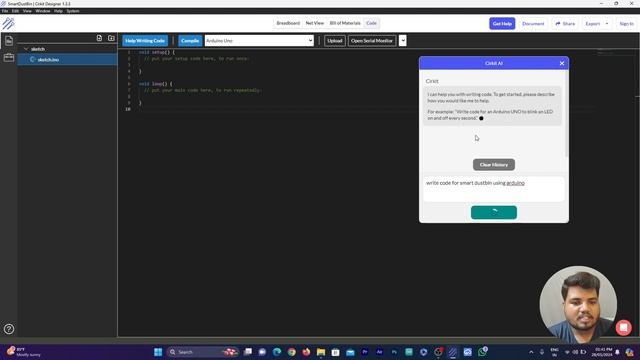Create a new file with the file icon
The image size is (640, 360).
(x=99, y=38)
